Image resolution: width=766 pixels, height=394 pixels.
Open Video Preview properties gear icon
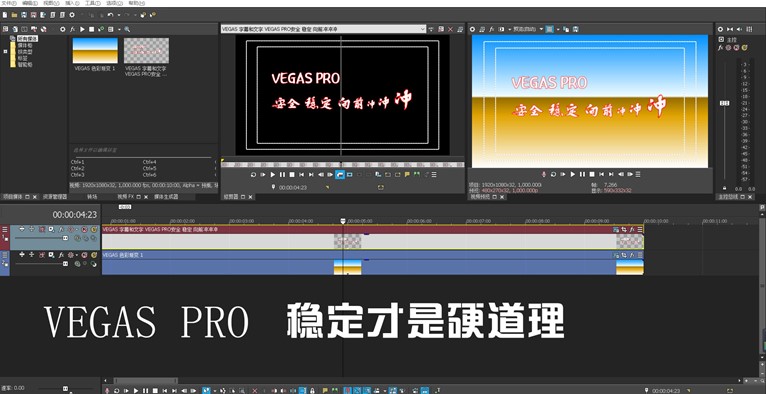pos(472,29)
